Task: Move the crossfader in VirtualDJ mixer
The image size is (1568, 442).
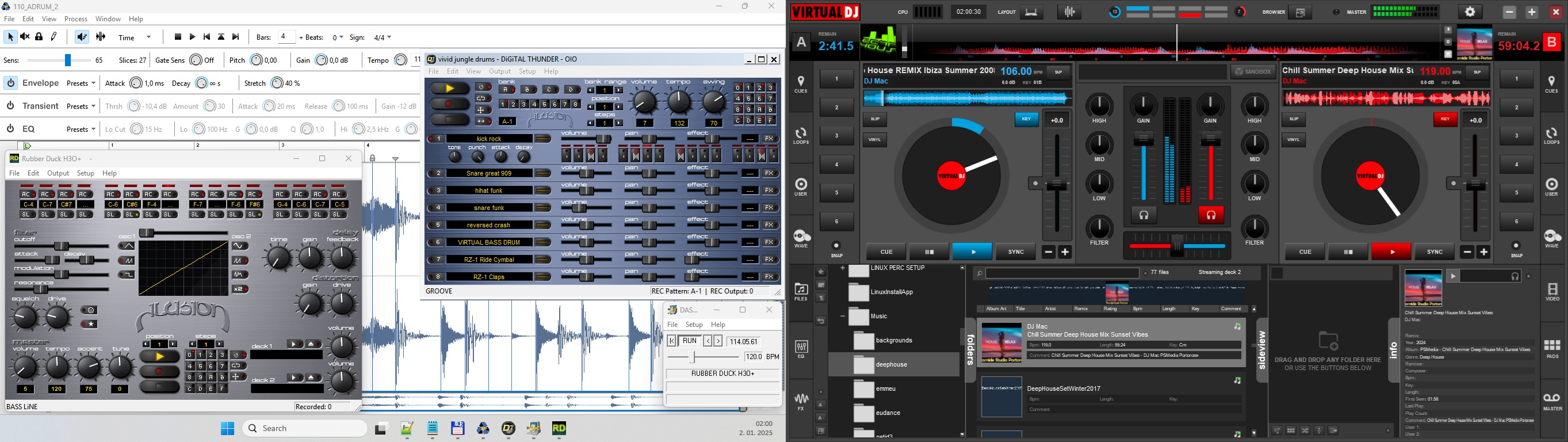Action: tap(1178, 246)
